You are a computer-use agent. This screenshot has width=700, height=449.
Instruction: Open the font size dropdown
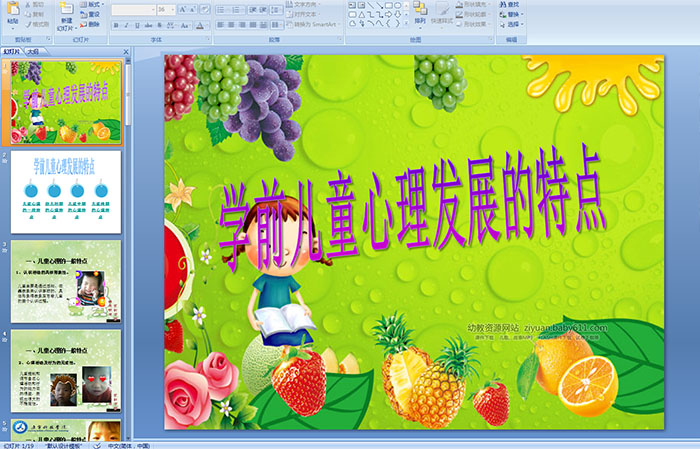pos(166,9)
